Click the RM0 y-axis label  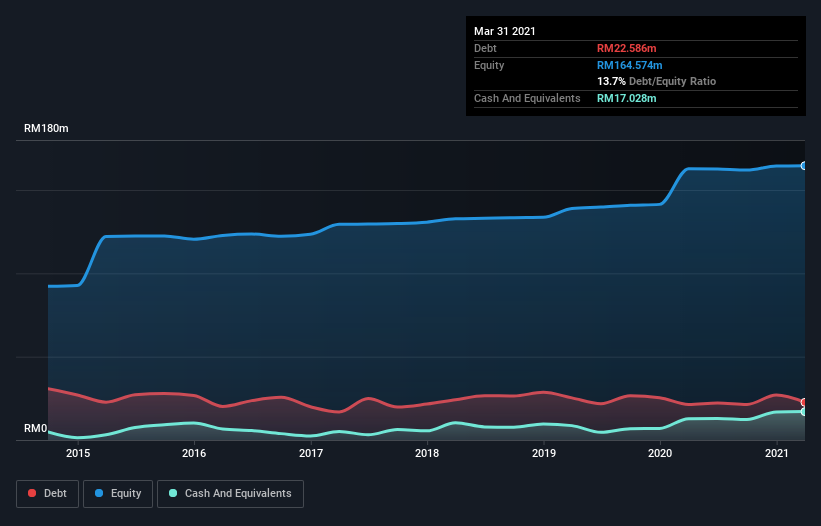click(36, 429)
